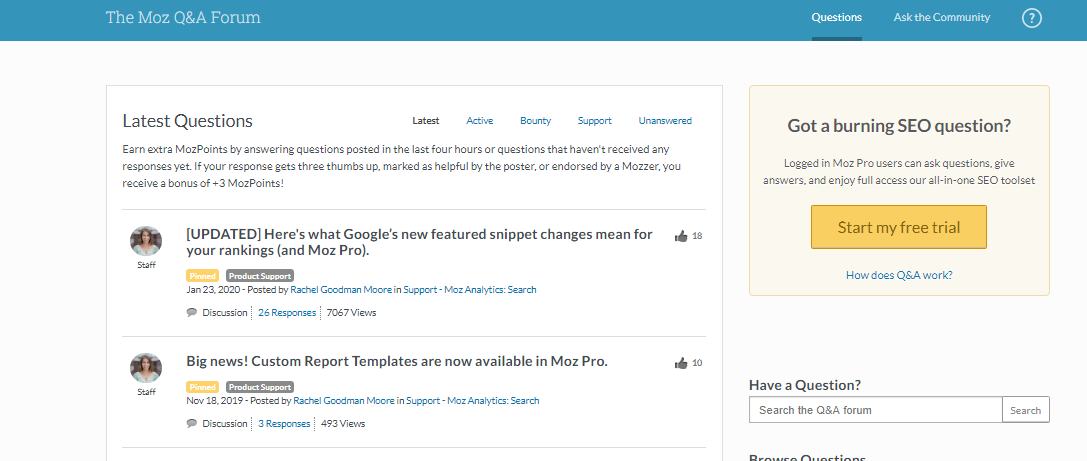
Task: Switch to the Latest filter tab
Action: [426, 121]
